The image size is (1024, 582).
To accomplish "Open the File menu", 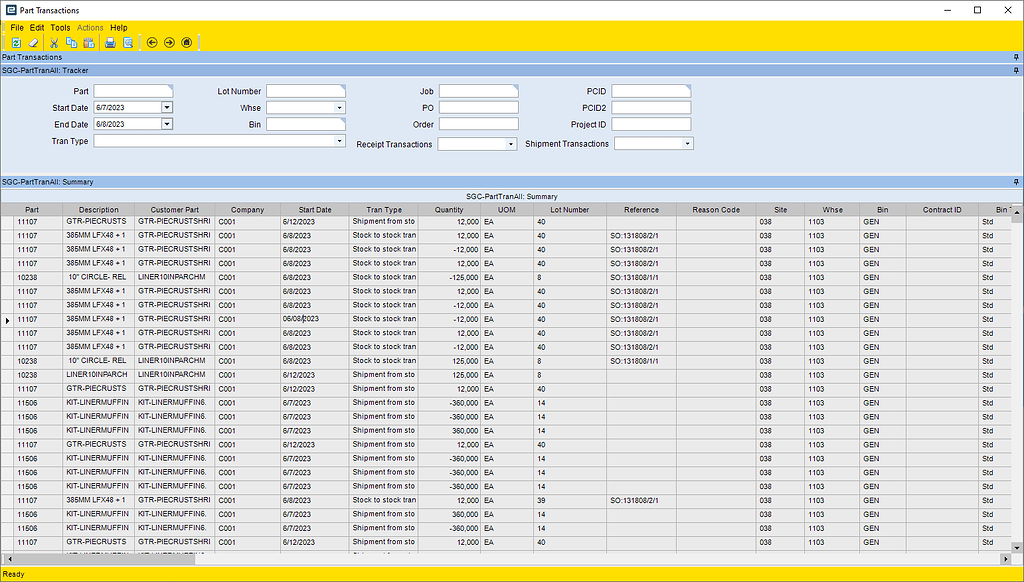I will (x=15, y=27).
